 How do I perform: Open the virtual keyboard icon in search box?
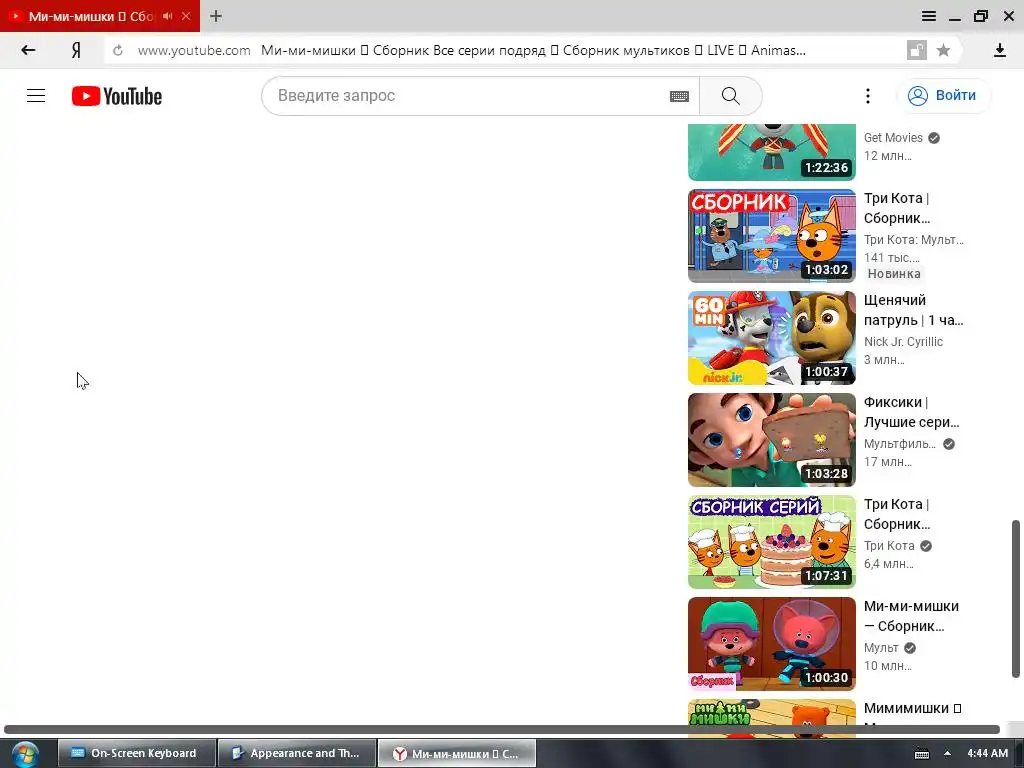coord(679,96)
